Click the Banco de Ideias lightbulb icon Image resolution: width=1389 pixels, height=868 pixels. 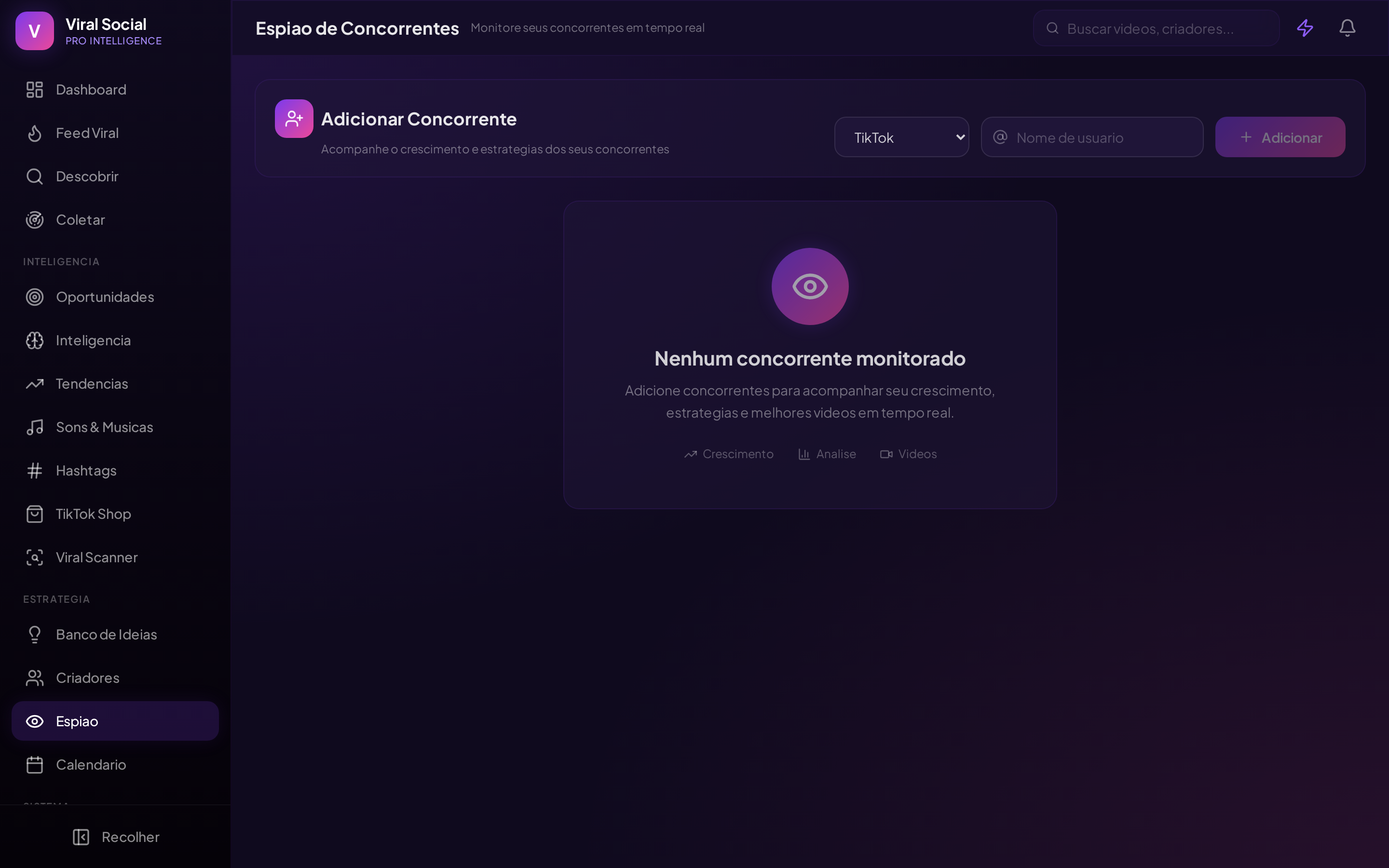point(34,634)
